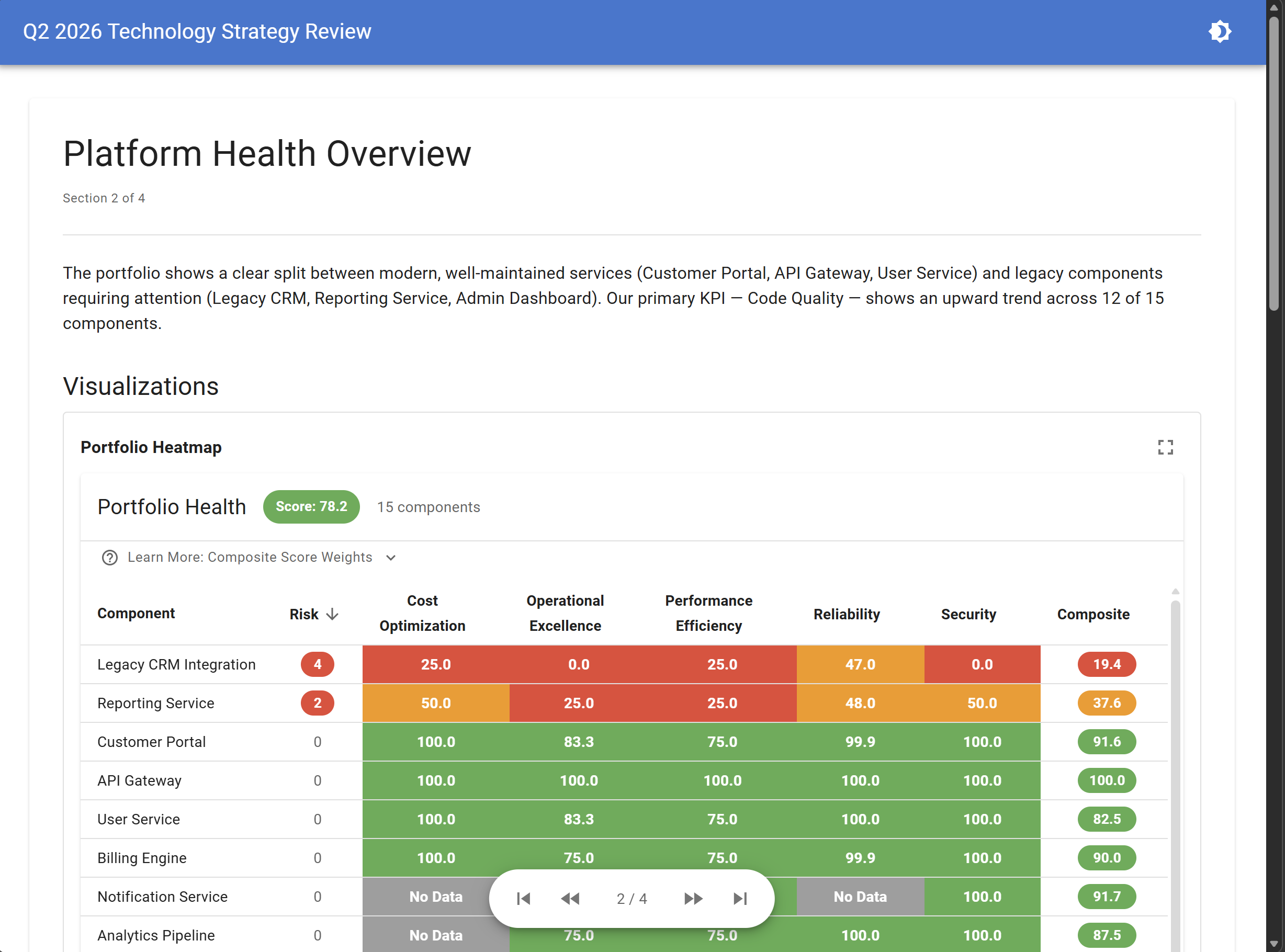This screenshot has height=952, width=1285.
Task: Click Notification Service's No Data Cost cell
Action: 436,897
